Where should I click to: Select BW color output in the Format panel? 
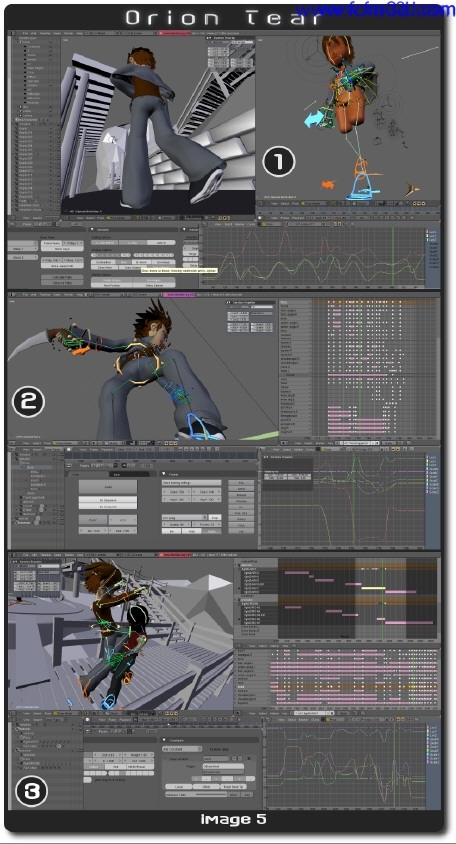coord(171,531)
